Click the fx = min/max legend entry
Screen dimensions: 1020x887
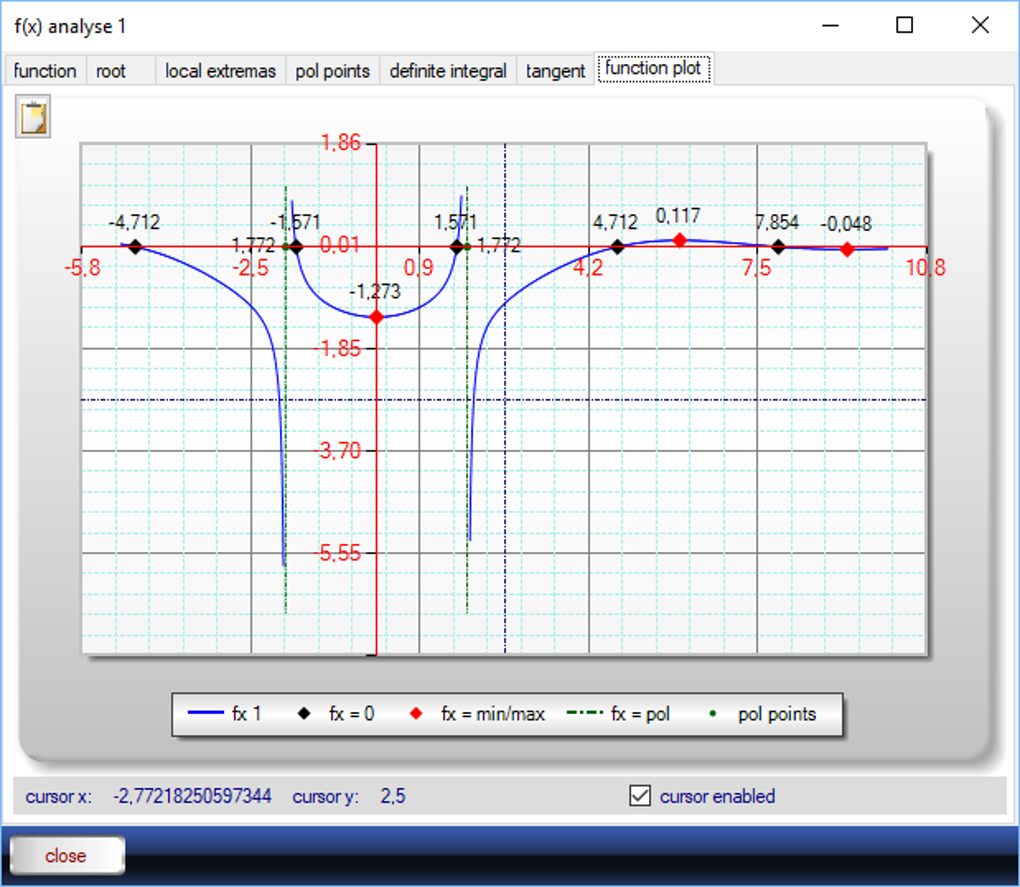(x=477, y=714)
